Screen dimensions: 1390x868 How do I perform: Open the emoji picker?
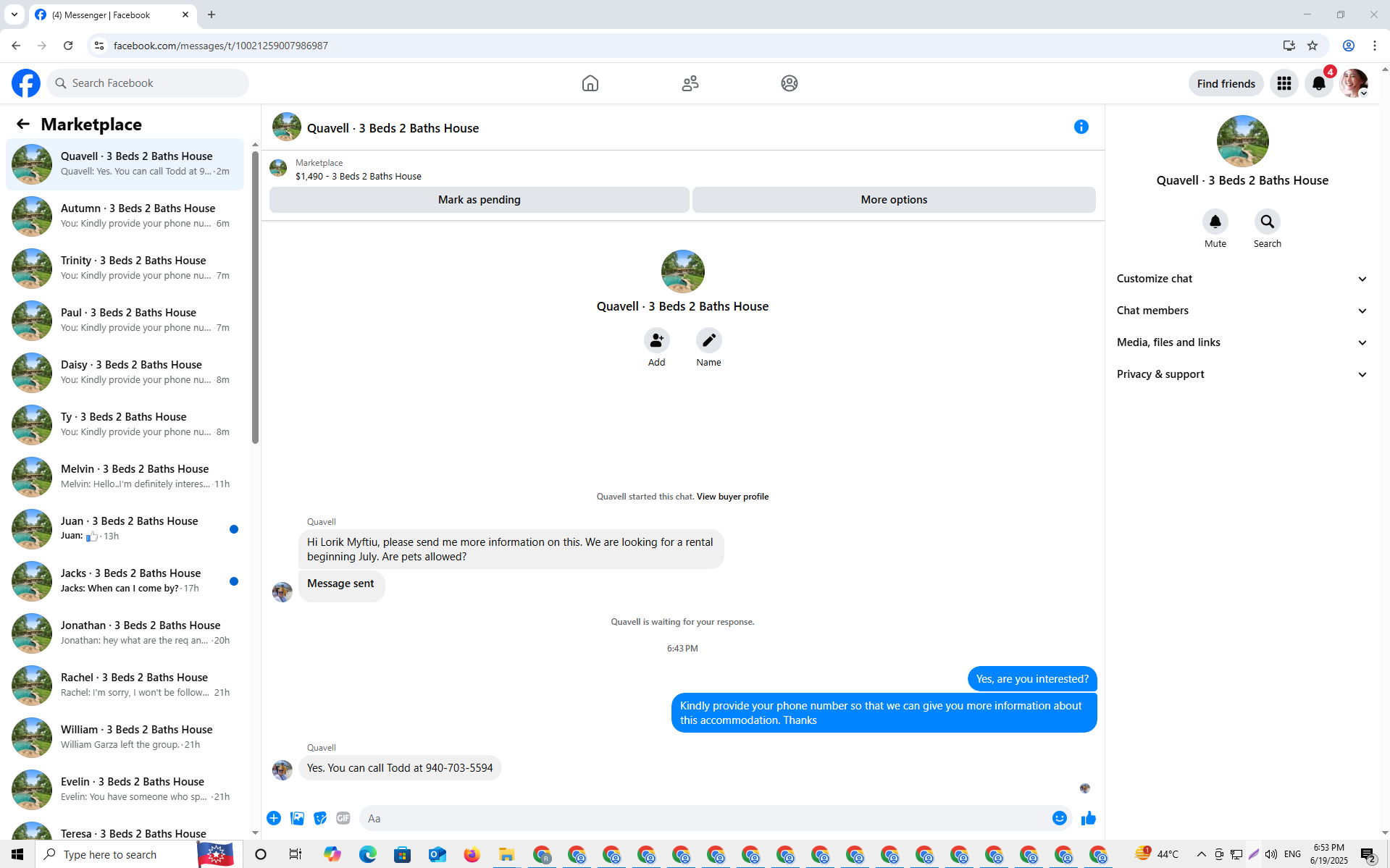(x=1060, y=818)
